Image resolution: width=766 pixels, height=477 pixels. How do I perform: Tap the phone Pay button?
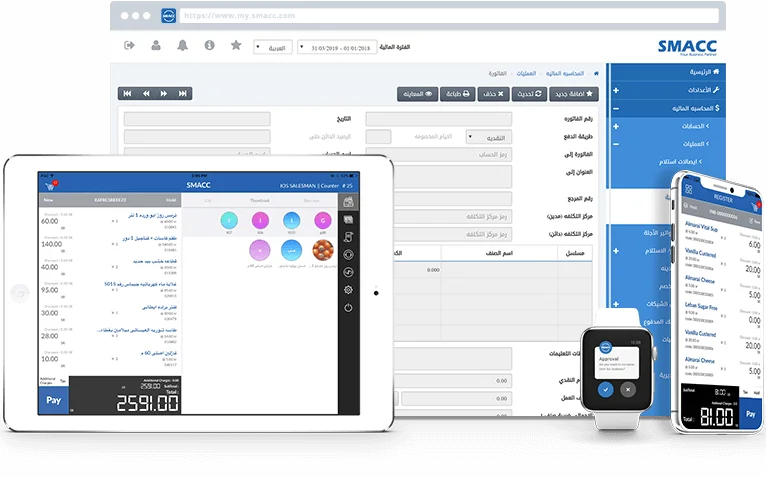click(751, 414)
